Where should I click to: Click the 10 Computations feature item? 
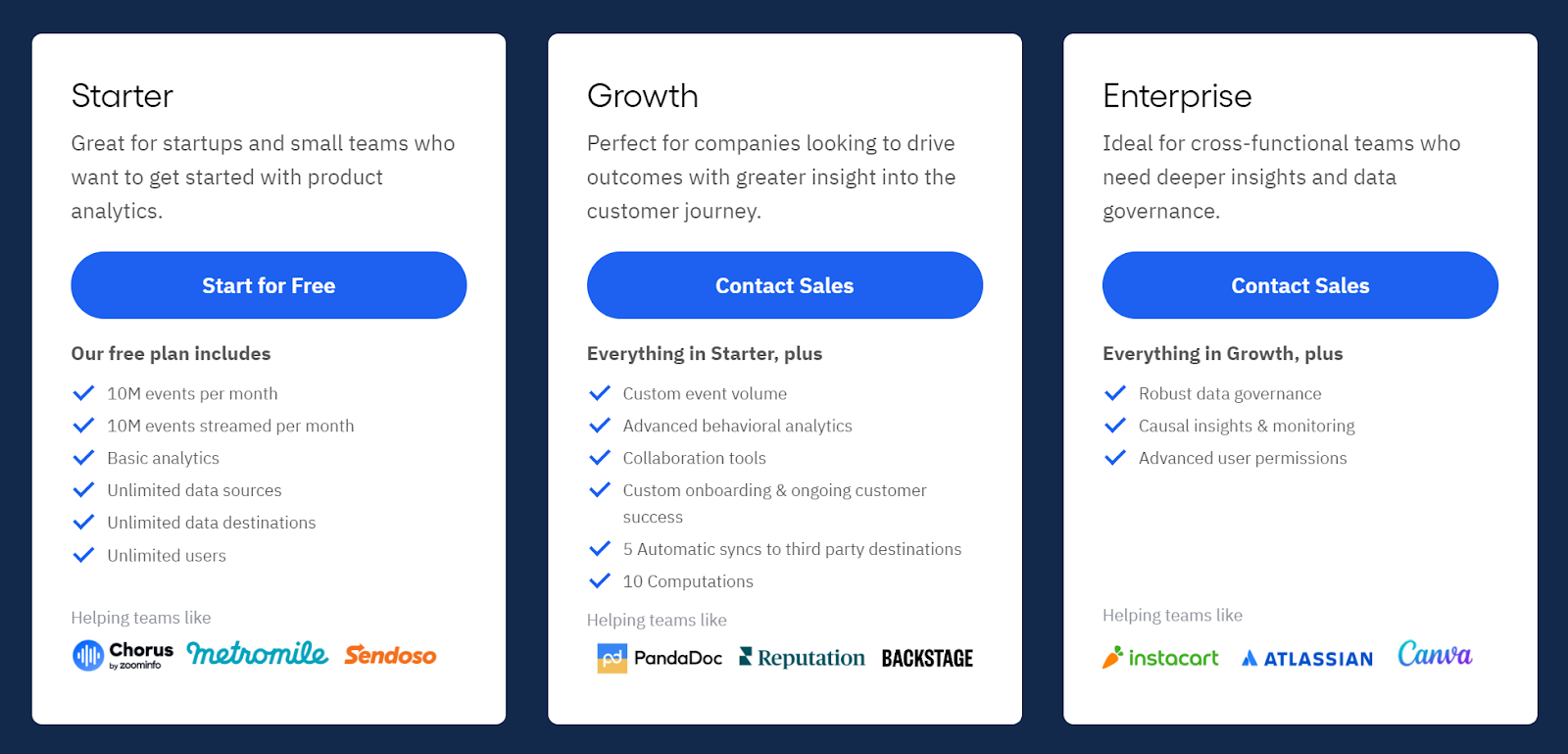click(688, 581)
